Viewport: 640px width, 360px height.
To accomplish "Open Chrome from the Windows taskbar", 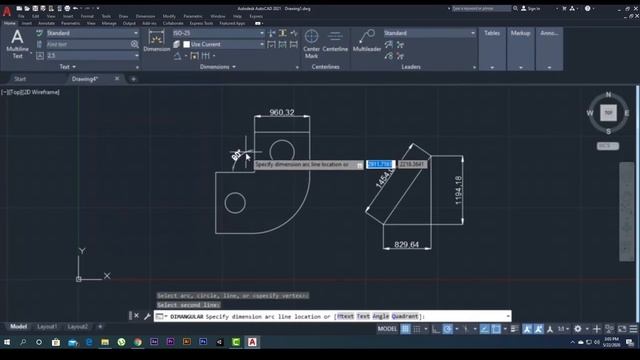I will pos(138,342).
